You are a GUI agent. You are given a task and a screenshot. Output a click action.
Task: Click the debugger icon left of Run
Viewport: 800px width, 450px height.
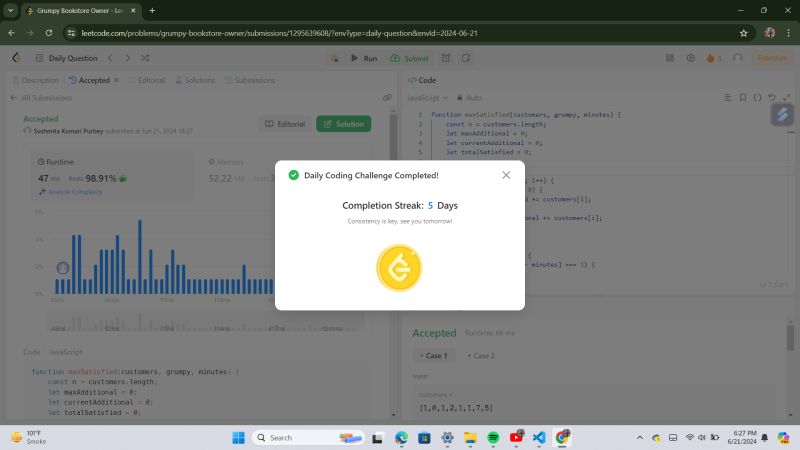click(x=334, y=58)
